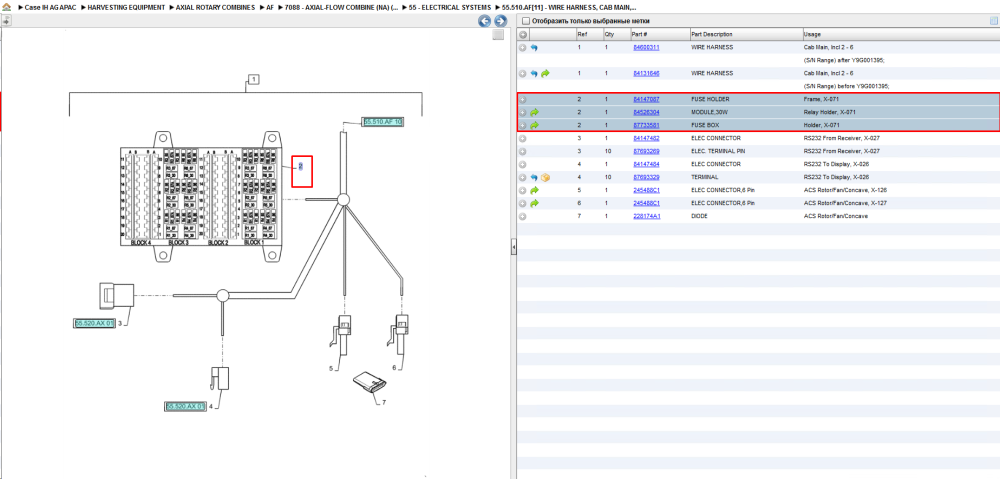The image size is (1000, 479).
Task: Add part 84147484 using its plus icon
Action: pos(523,164)
